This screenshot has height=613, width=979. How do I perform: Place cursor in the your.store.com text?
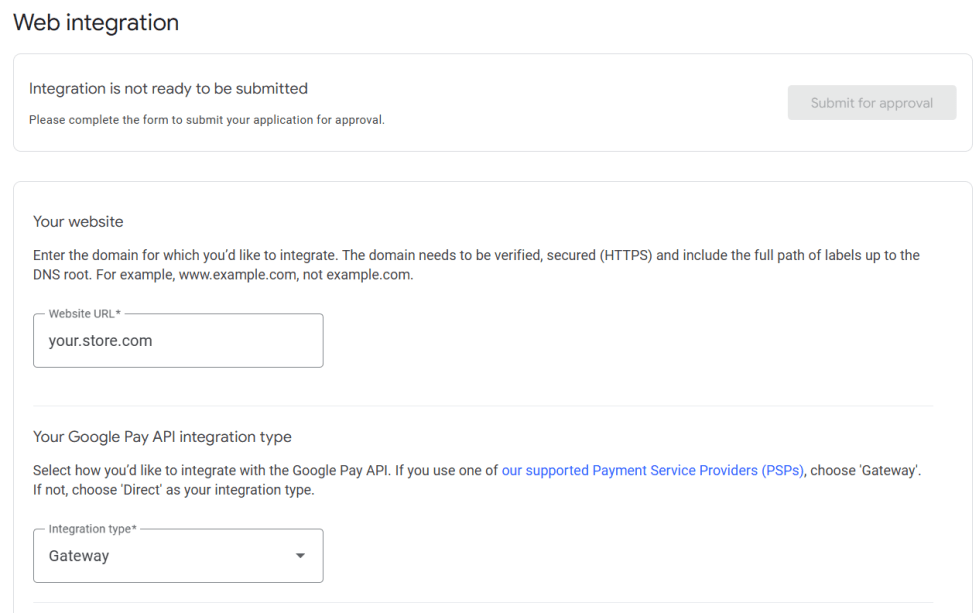coord(100,341)
